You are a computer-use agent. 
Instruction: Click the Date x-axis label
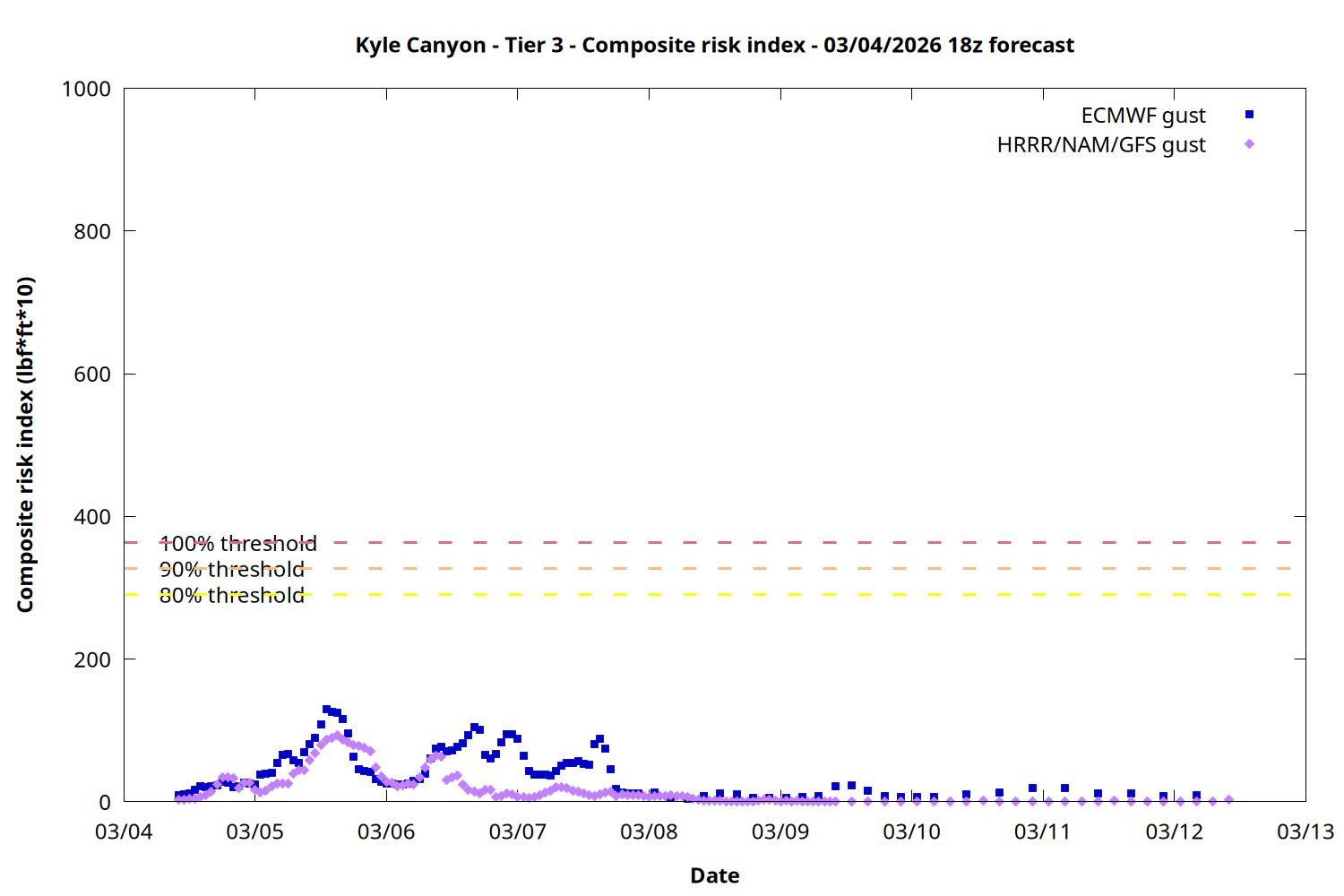(x=714, y=875)
